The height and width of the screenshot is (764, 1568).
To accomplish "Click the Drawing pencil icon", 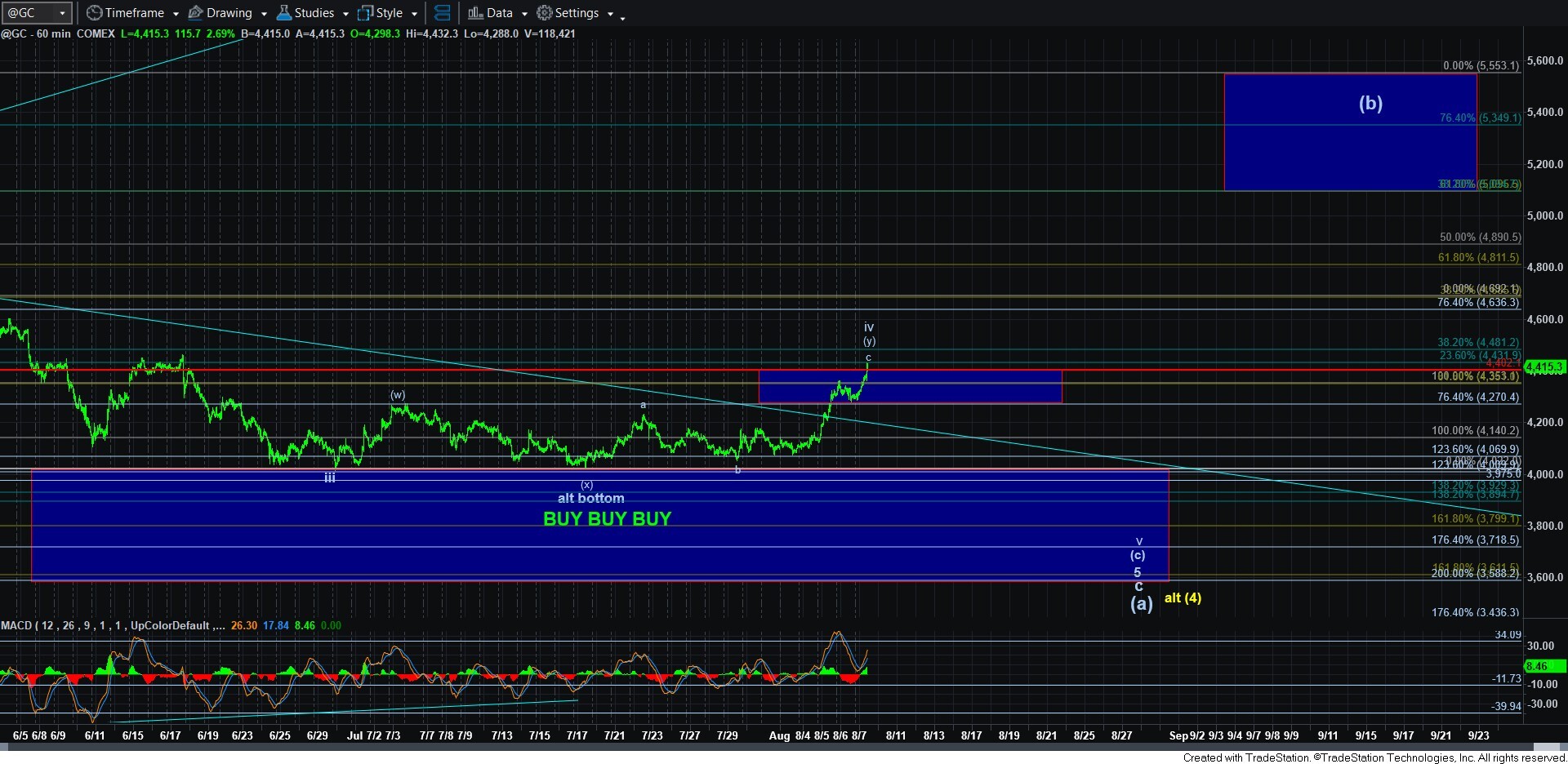I will click(196, 13).
